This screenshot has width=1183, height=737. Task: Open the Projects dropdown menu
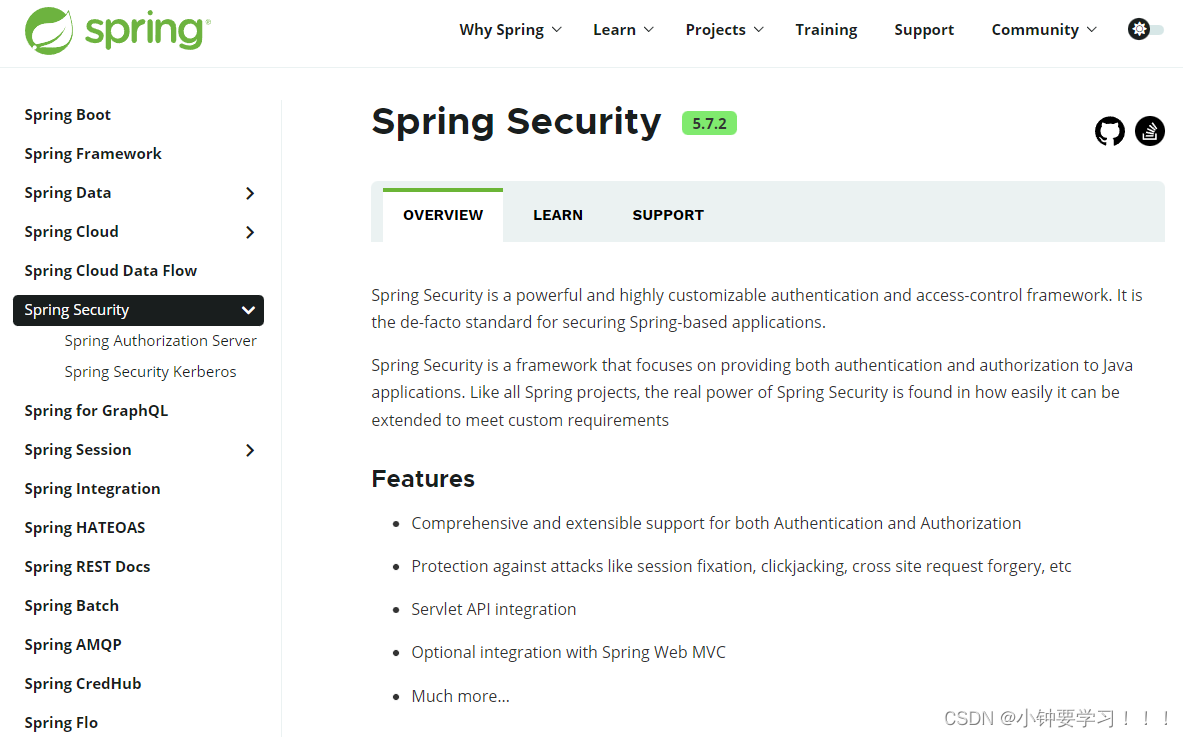724,29
